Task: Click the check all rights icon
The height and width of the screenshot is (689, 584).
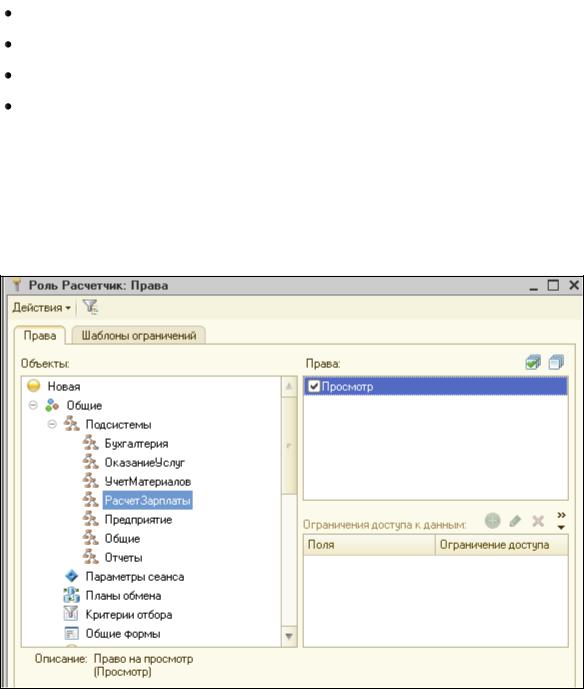Action: pyautogui.click(x=533, y=363)
